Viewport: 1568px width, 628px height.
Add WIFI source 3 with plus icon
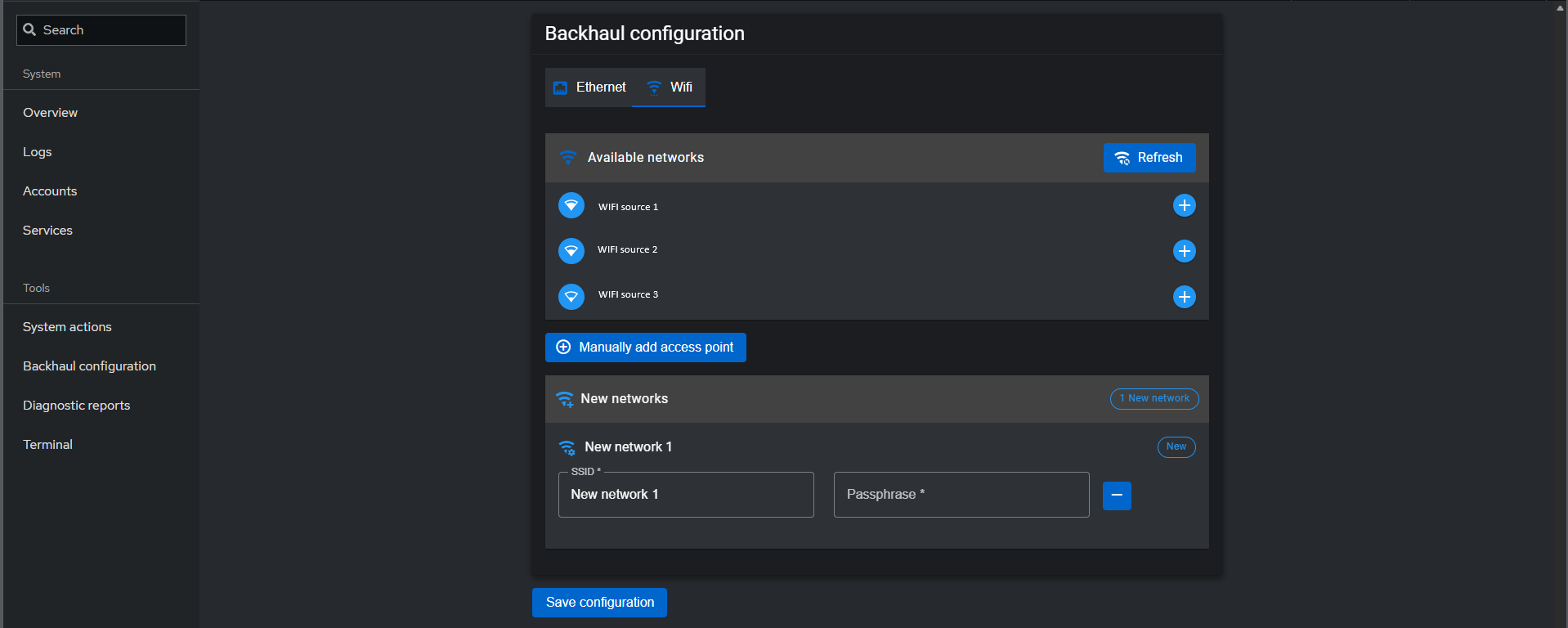[1185, 297]
